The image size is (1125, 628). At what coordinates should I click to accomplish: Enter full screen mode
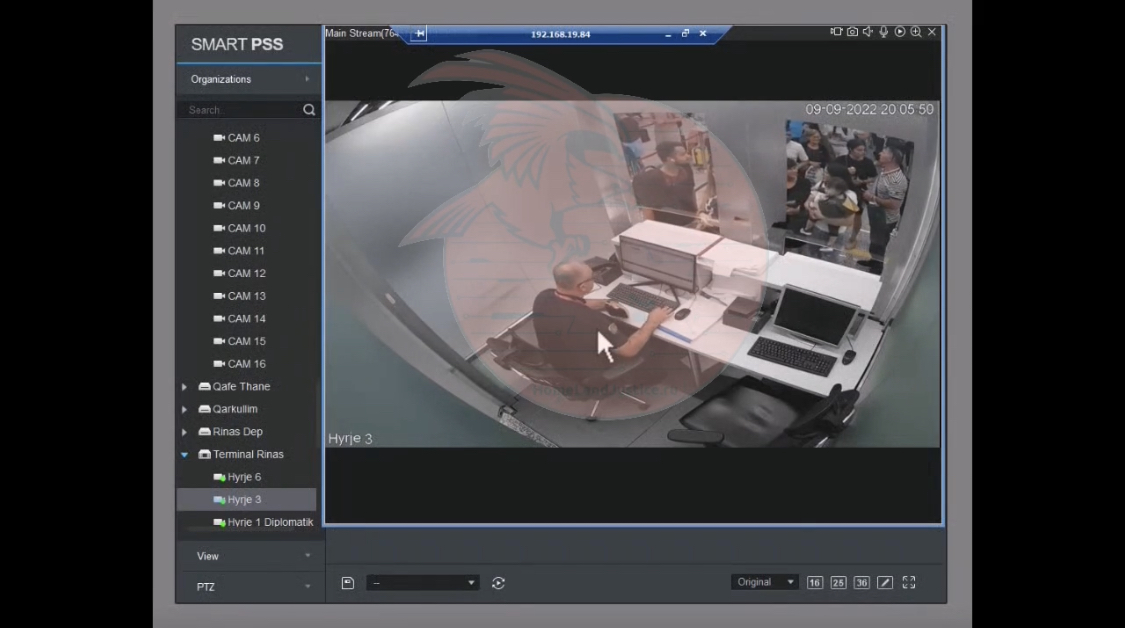[909, 582]
